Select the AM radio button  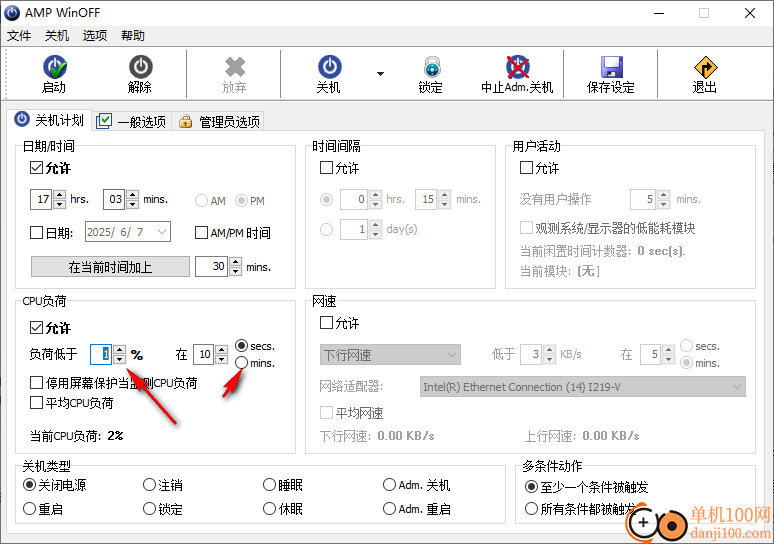(201, 200)
